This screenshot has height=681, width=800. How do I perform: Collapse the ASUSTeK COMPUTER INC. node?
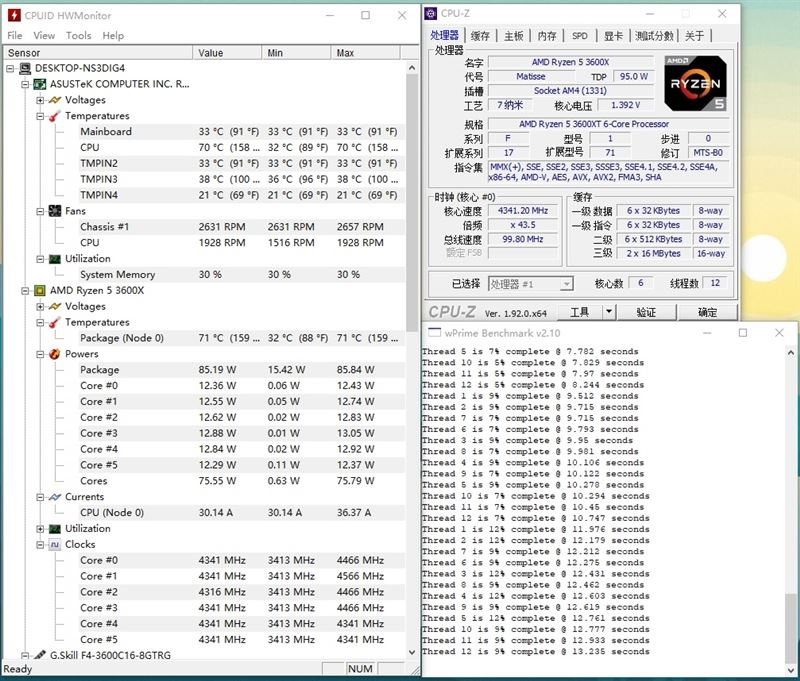click(x=24, y=84)
